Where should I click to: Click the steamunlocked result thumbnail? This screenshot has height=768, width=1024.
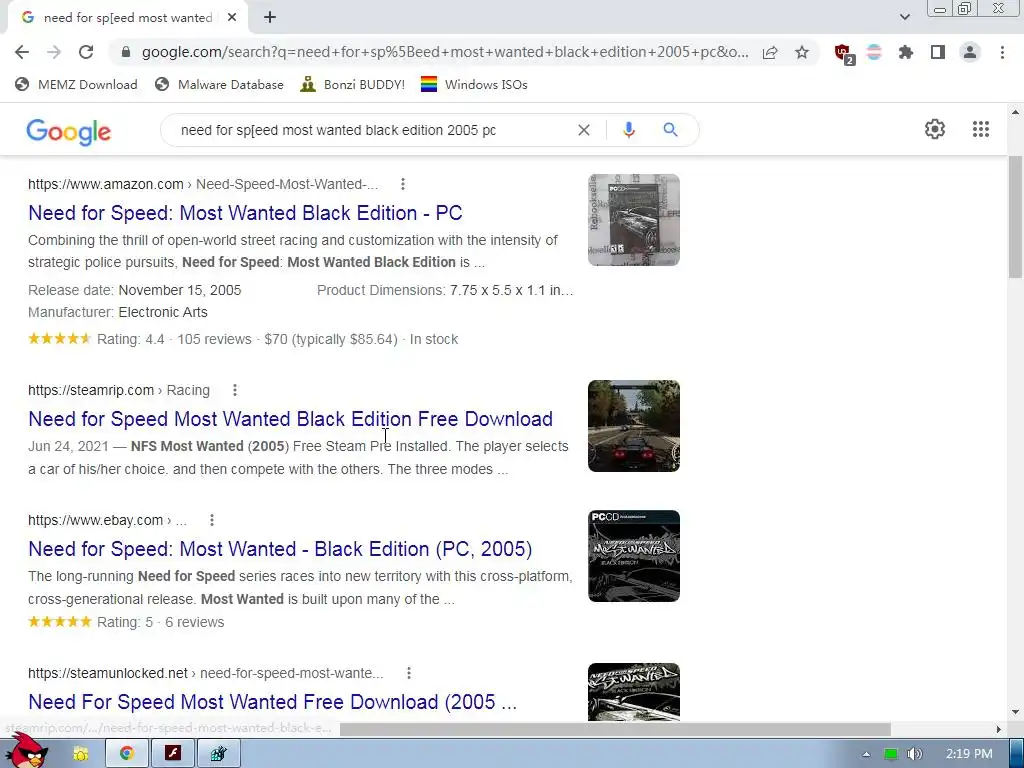(633, 692)
